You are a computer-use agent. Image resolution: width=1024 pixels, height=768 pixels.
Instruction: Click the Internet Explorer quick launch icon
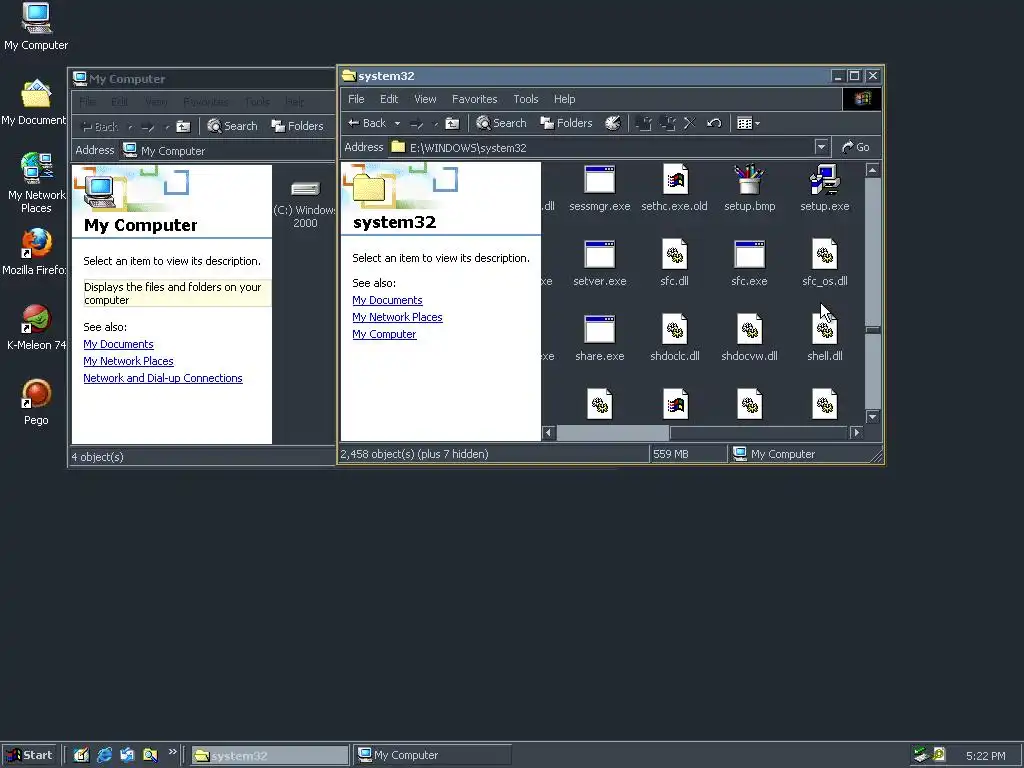[x=104, y=755]
